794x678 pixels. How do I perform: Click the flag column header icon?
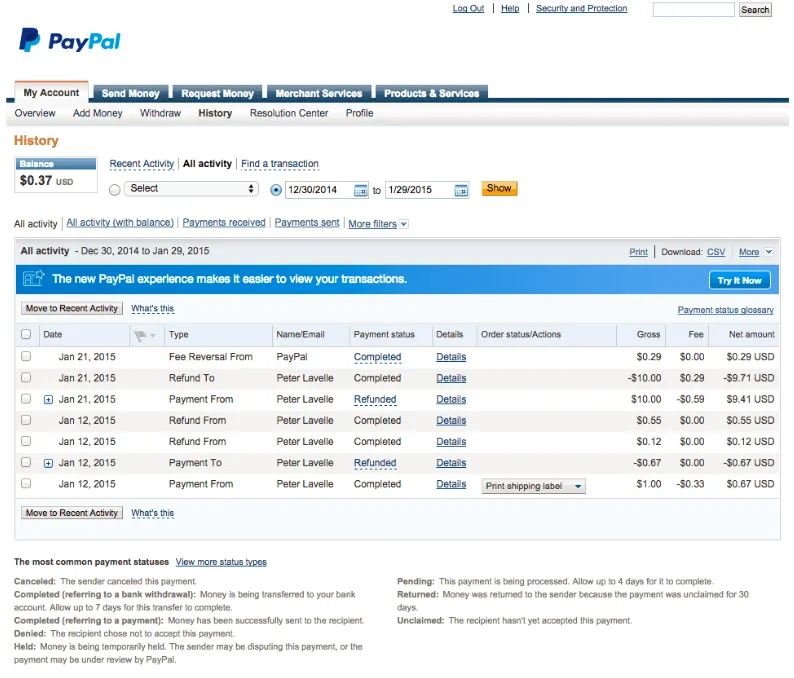(140, 335)
